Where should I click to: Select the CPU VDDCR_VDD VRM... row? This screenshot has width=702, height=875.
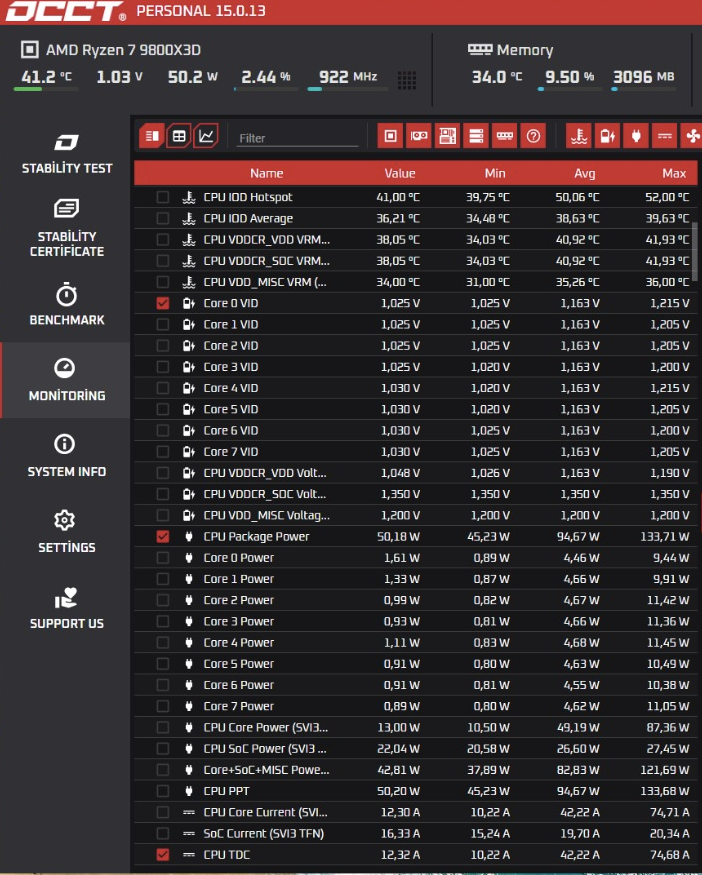click(416, 239)
